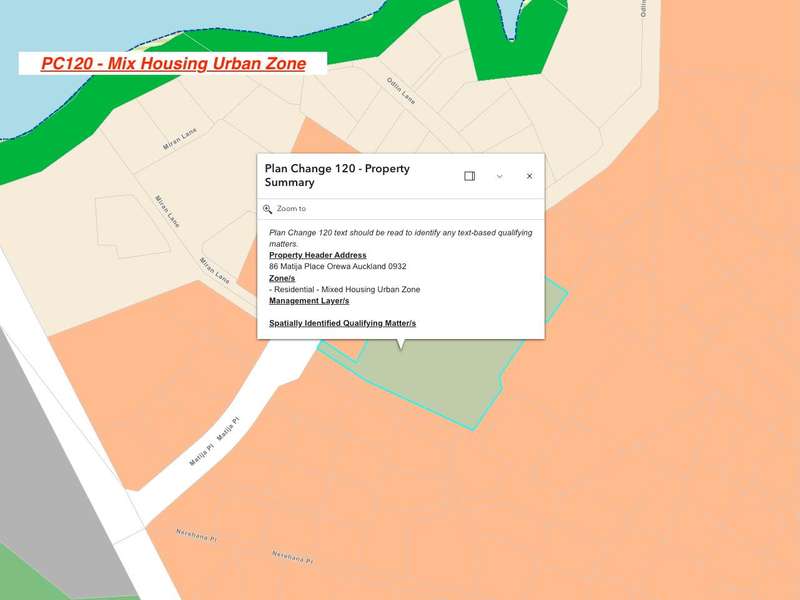This screenshot has width=800, height=600.
Task: Click the Zoom to magnifier icon
Action: coord(268,209)
